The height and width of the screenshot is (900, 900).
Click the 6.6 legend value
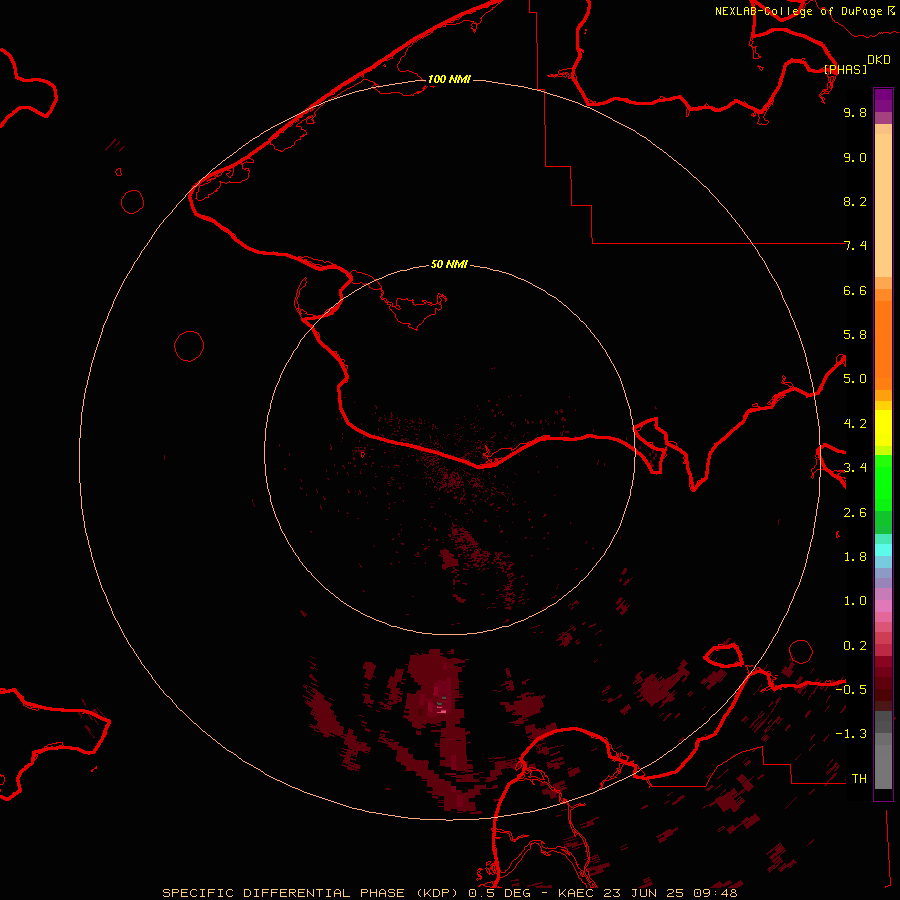click(x=855, y=290)
